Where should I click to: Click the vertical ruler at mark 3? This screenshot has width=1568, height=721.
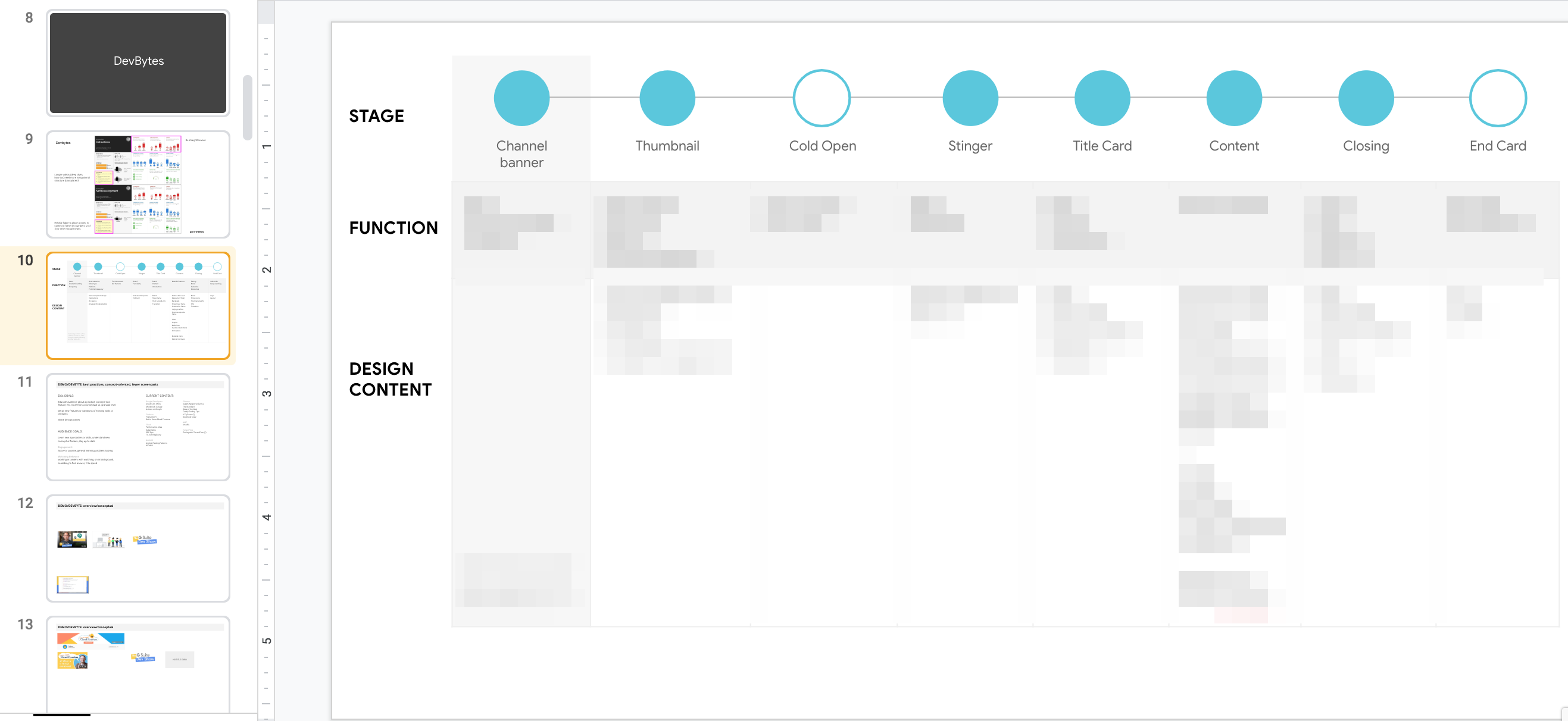[267, 394]
